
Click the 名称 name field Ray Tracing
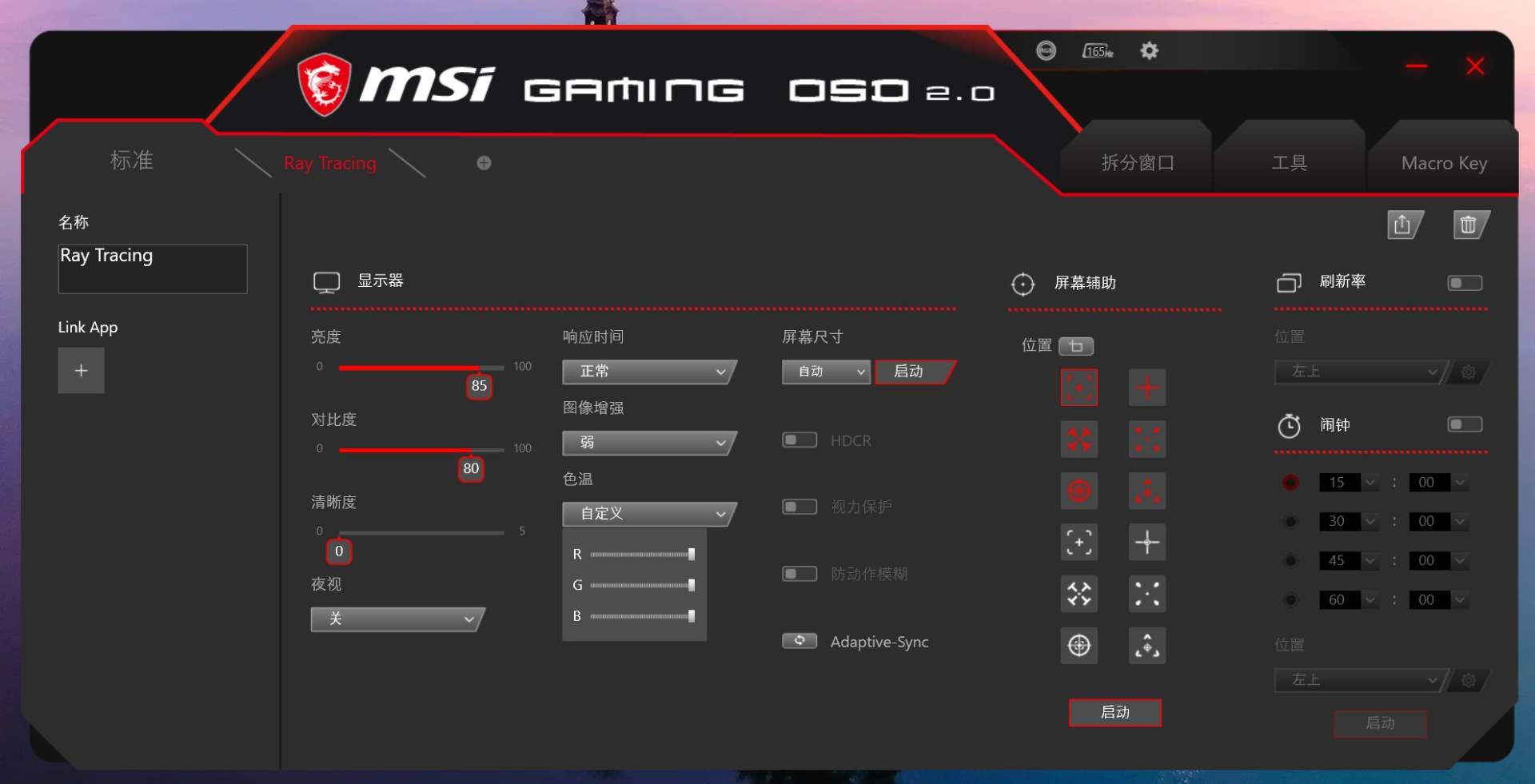(x=153, y=269)
